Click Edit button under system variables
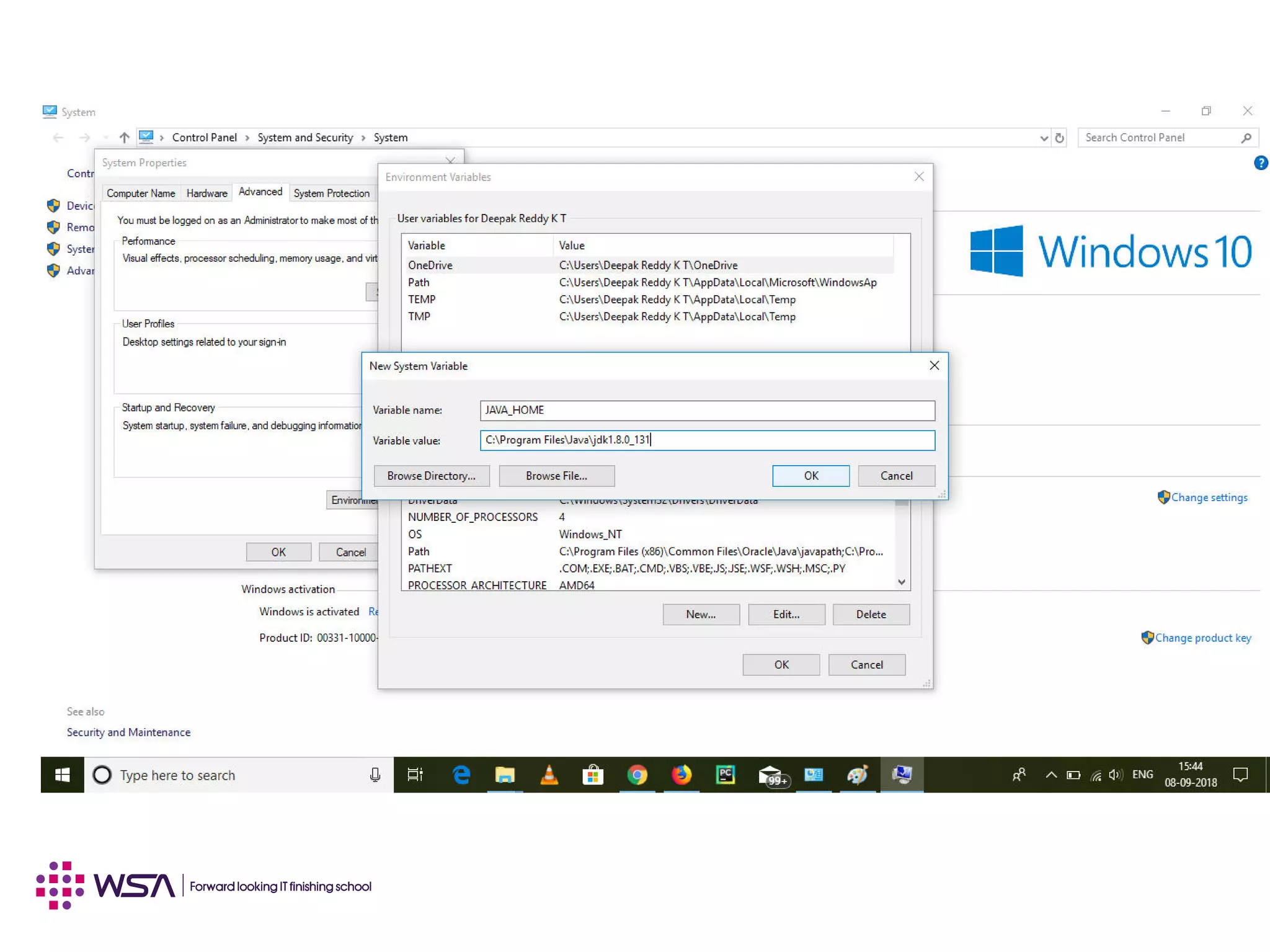 [x=786, y=614]
